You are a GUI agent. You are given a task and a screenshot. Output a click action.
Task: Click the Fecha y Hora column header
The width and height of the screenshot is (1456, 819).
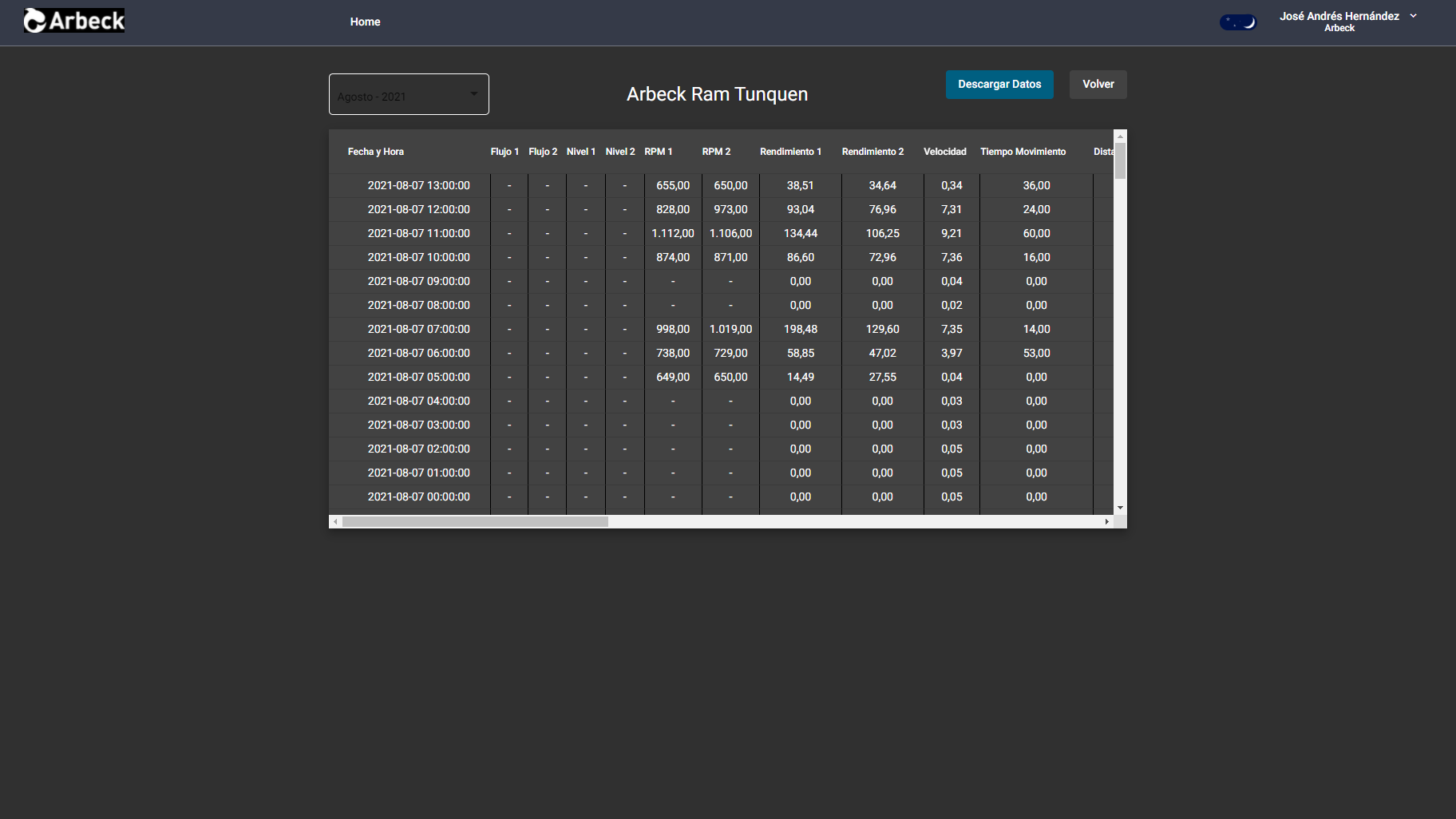376,152
